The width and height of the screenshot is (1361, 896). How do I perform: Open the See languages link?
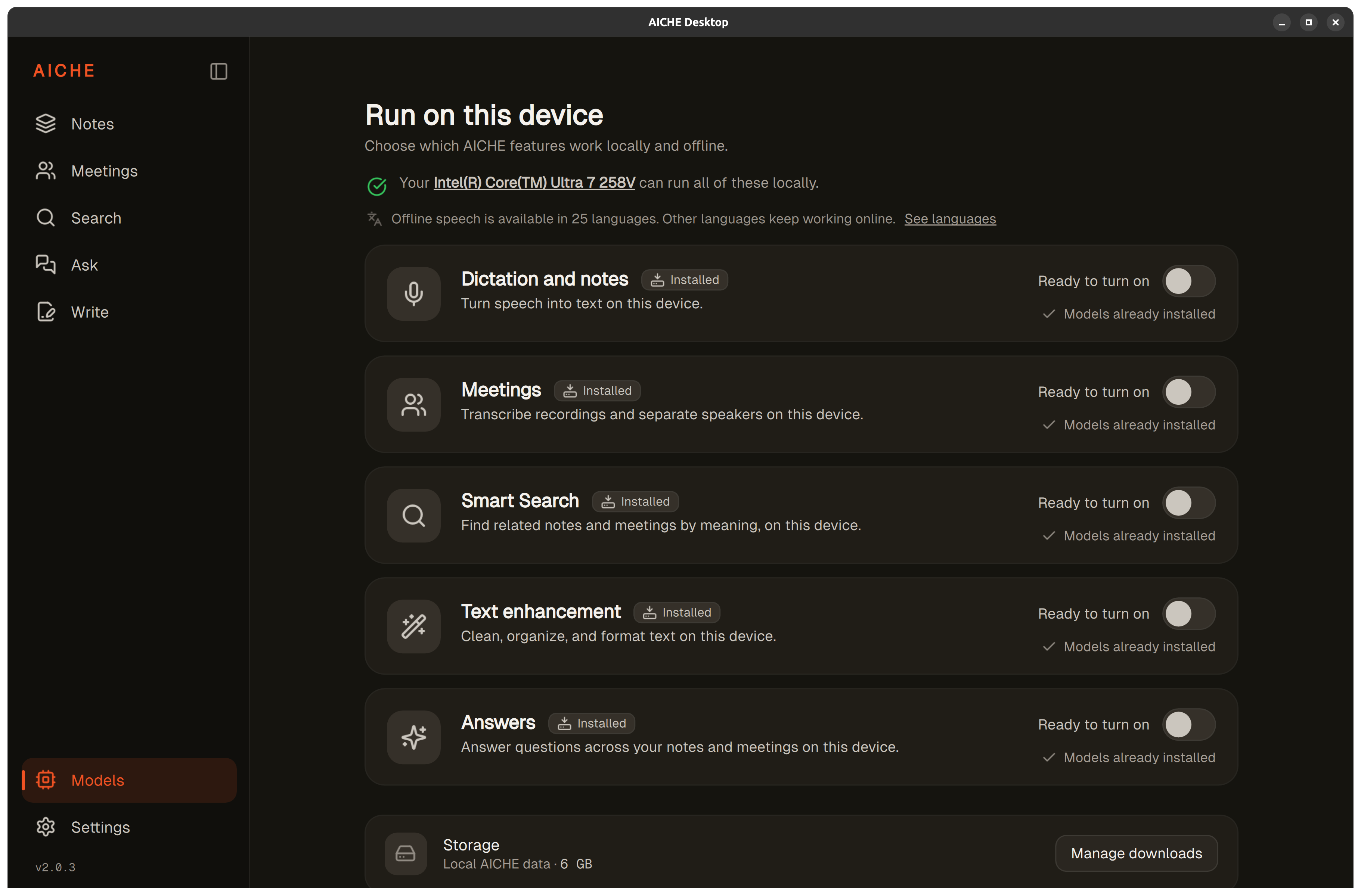(950, 219)
